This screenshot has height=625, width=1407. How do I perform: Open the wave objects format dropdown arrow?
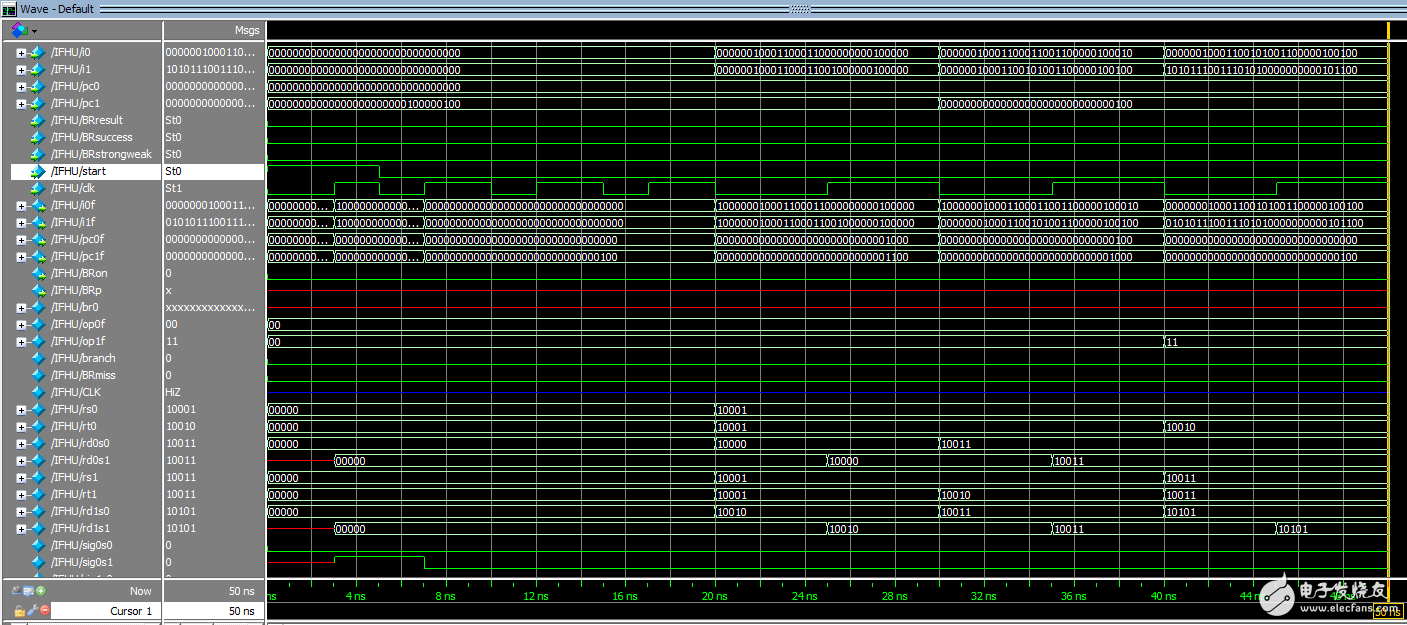pos(34,31)
